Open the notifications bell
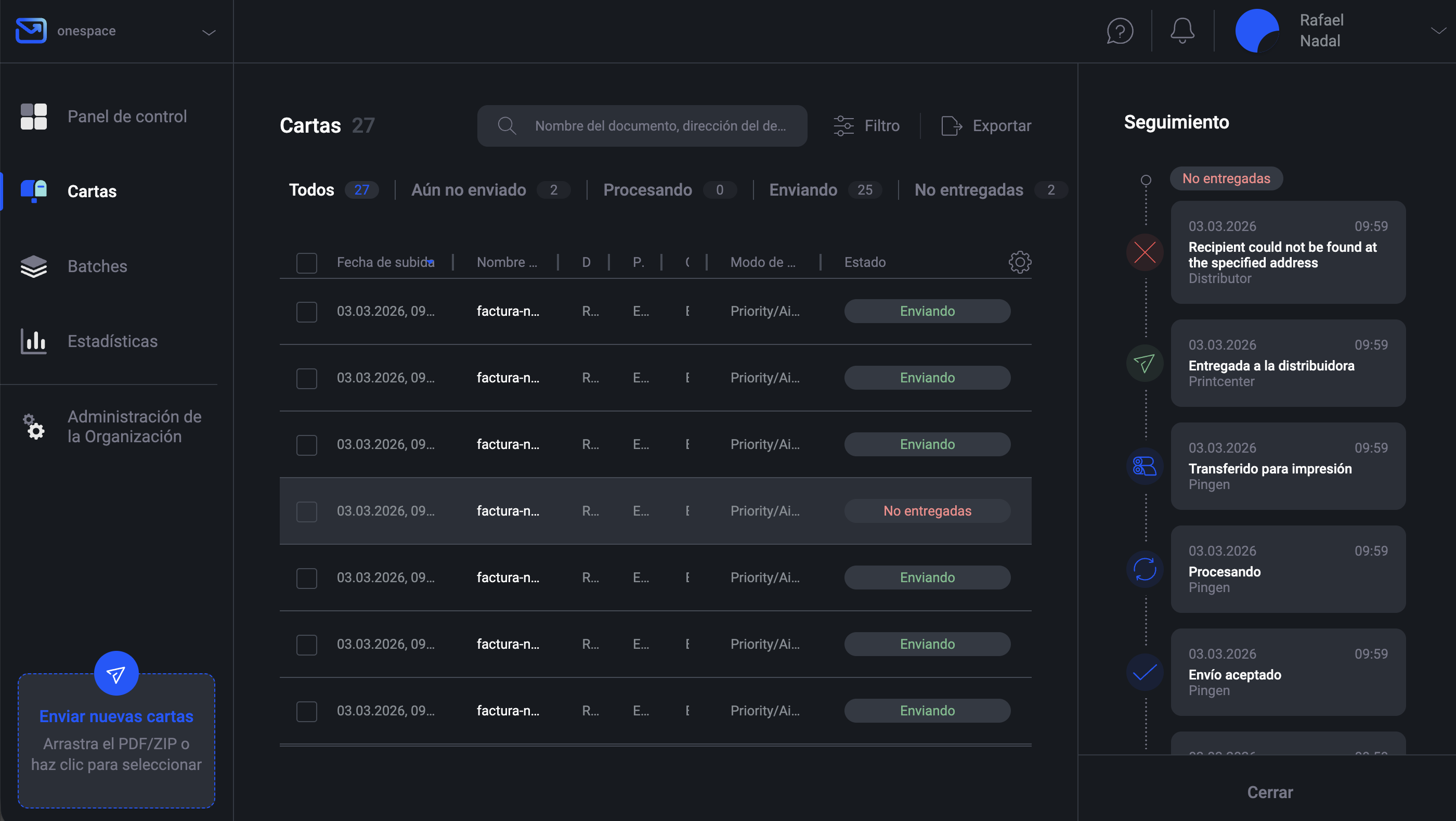Screen dimensions: 1456x821 pos(1182,31)
